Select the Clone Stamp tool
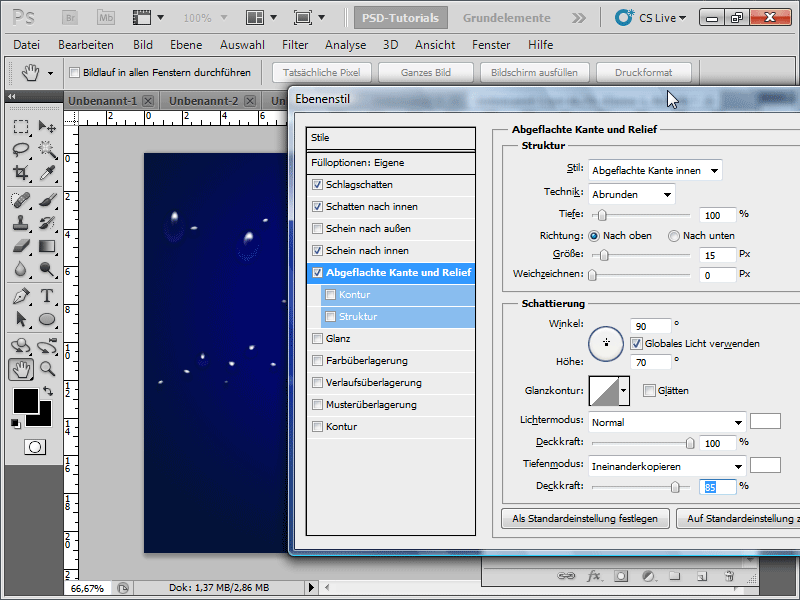This screenshot has height=600, width=800. click(21, 223)
